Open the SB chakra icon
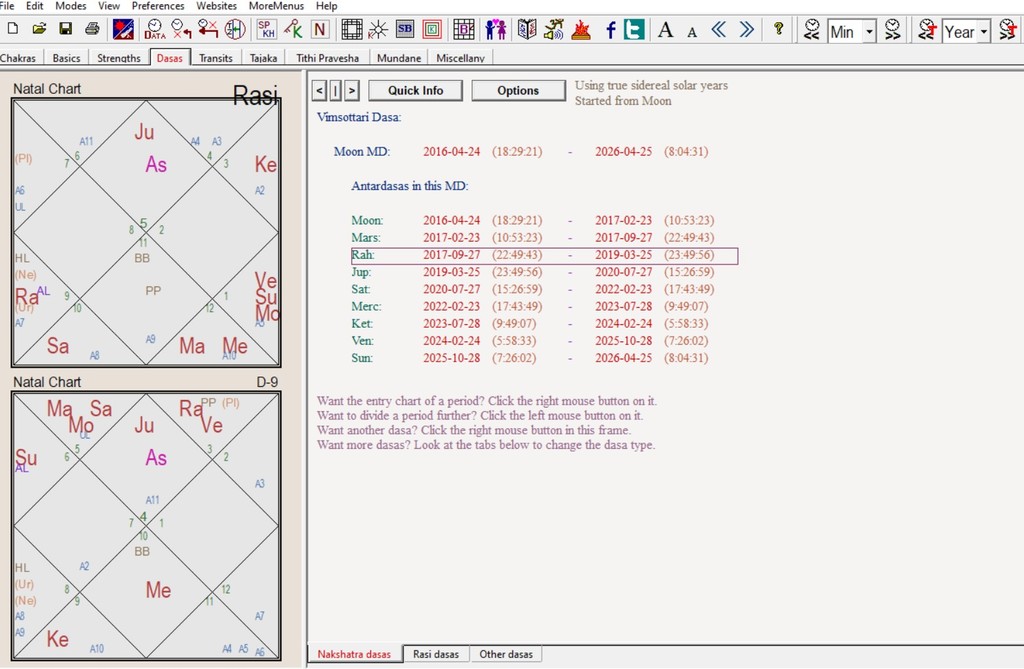 click(405, 29)
